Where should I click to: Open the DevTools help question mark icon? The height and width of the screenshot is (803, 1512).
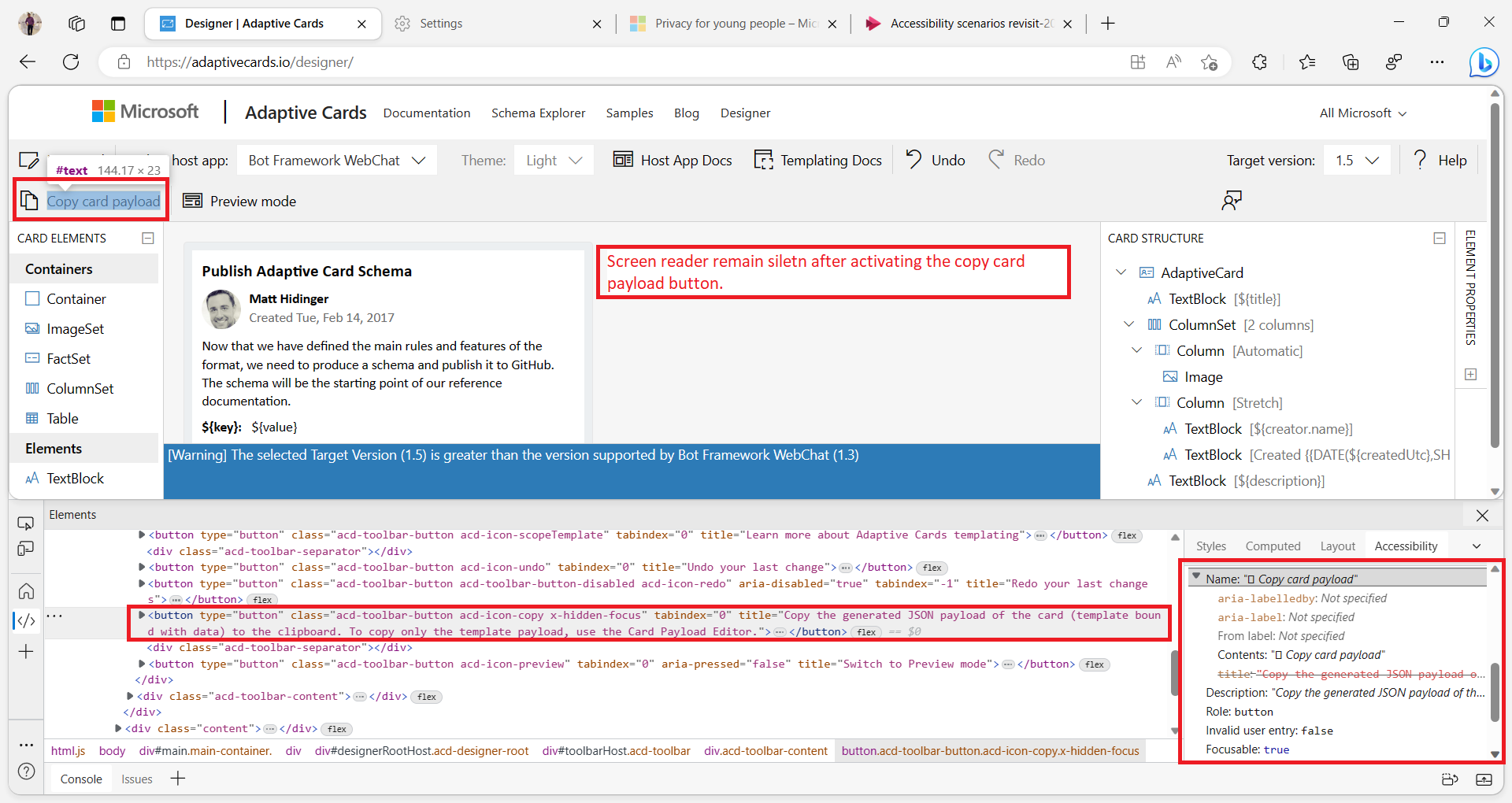point(26,772)
